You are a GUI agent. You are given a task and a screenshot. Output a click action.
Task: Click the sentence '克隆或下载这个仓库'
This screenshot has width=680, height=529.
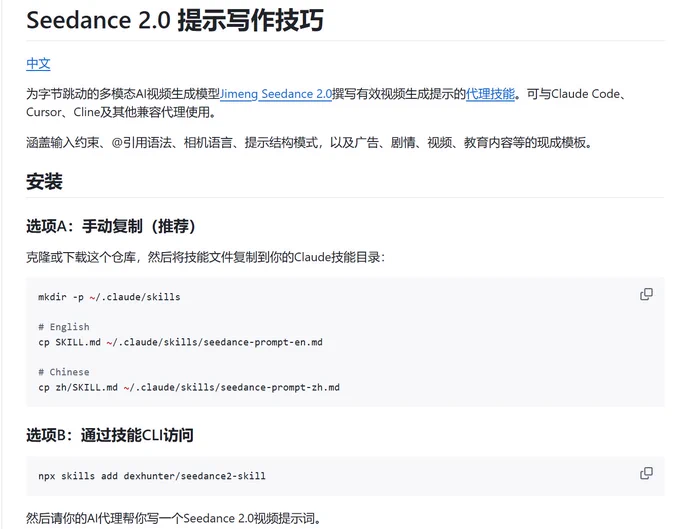click(x=206, y=257)
